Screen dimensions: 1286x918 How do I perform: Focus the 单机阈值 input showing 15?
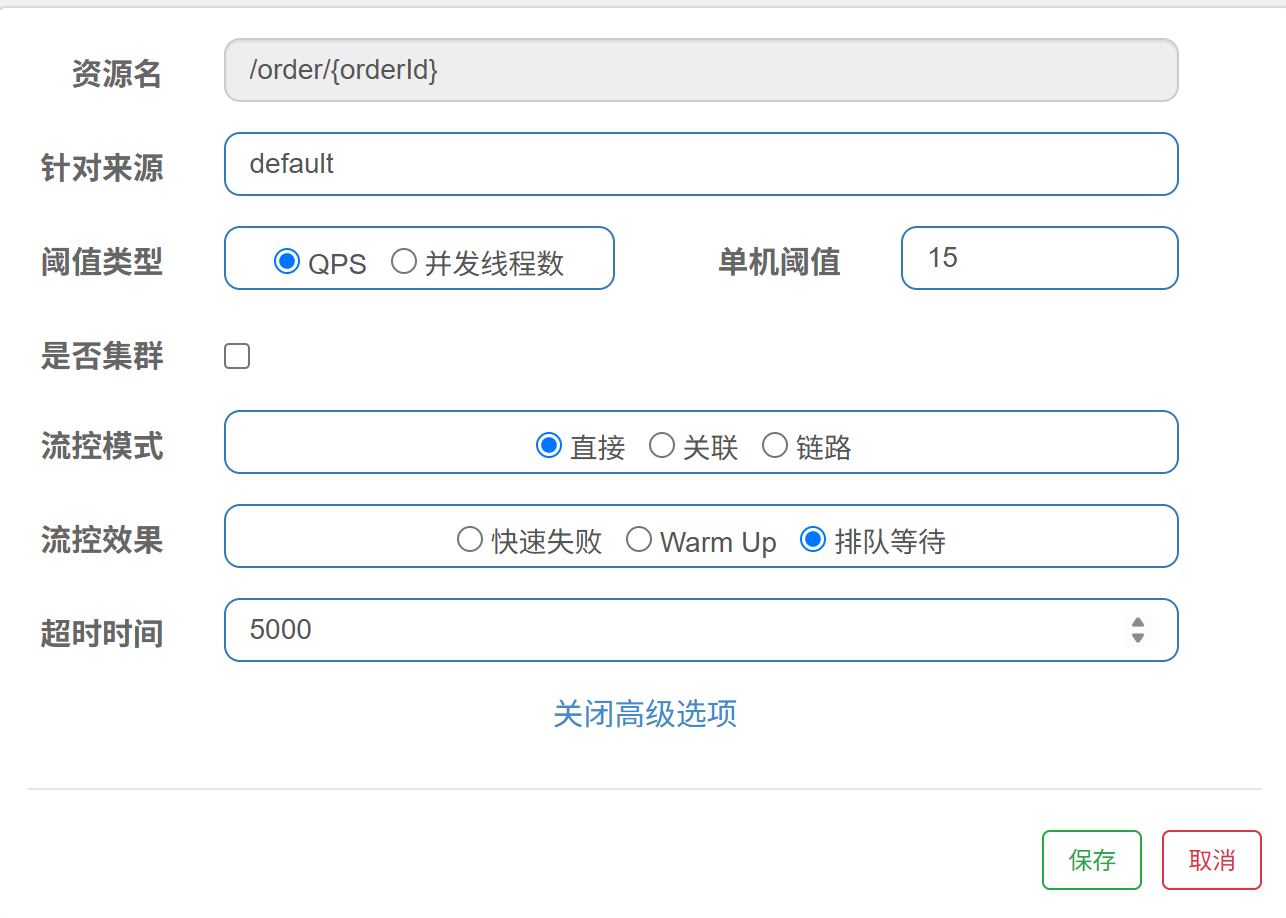click(x=1040, y=258)
